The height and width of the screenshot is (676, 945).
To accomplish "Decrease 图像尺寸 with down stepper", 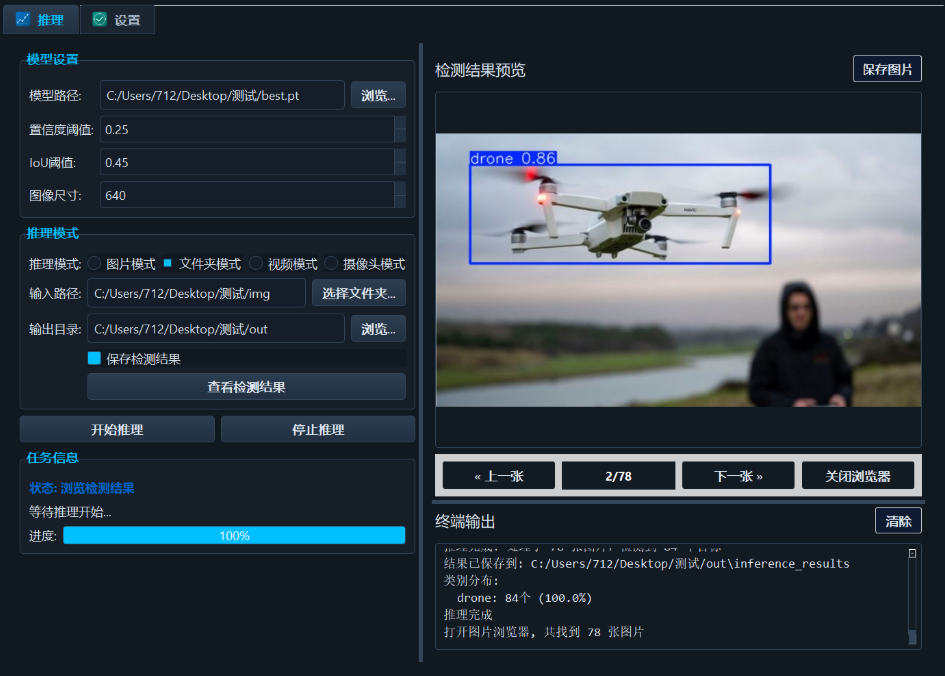I will pos(400,202).
